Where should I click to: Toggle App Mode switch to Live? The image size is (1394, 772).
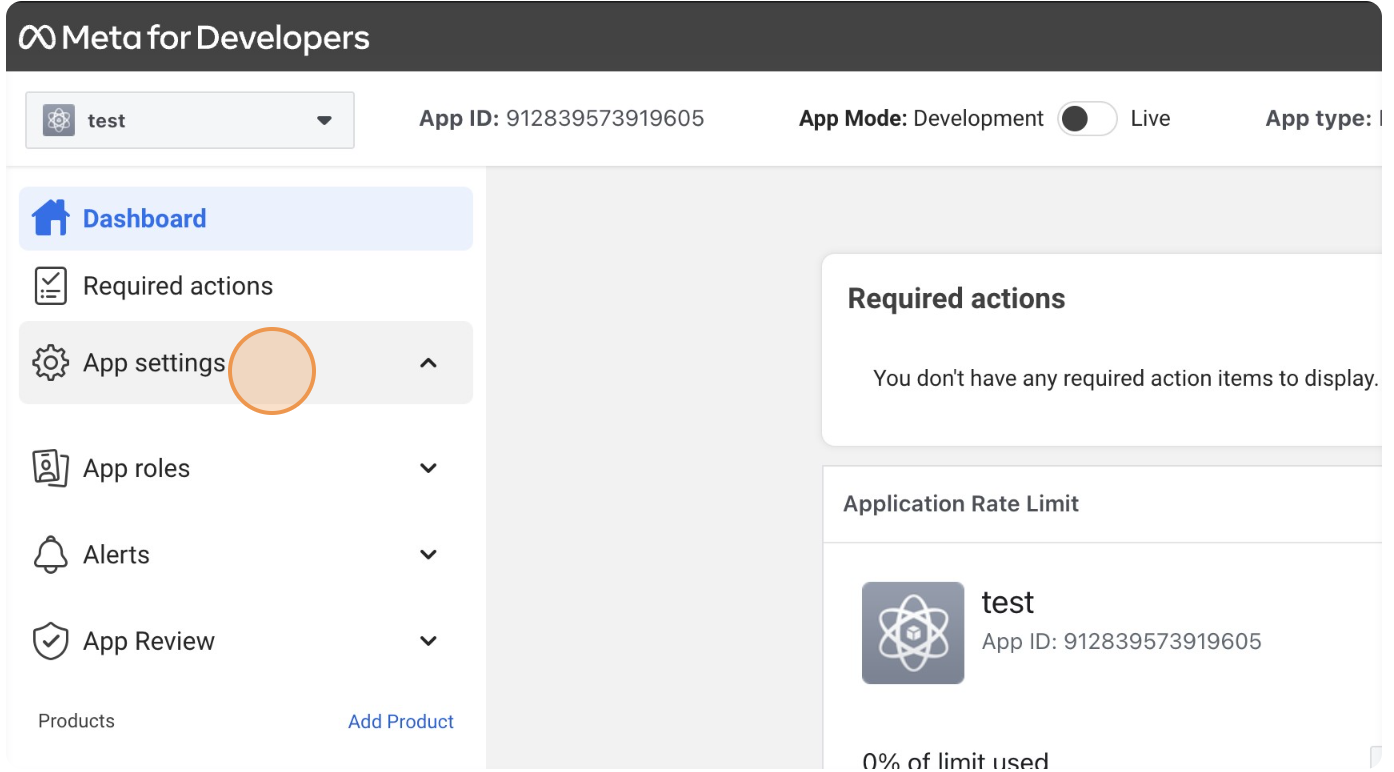(1087, 119)
